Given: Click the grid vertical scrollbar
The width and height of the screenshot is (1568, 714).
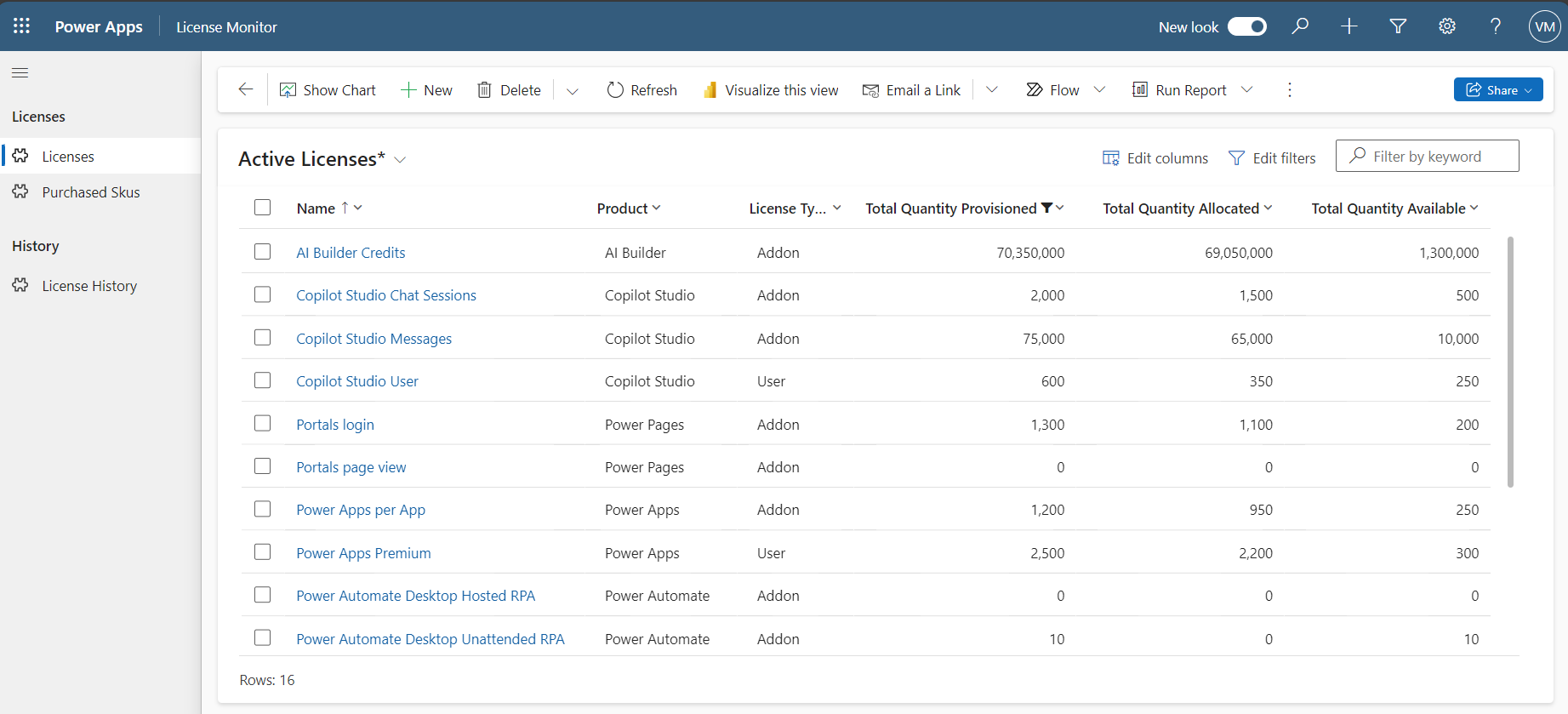Looking at the screenshot, I should (x=1511, y=362).
